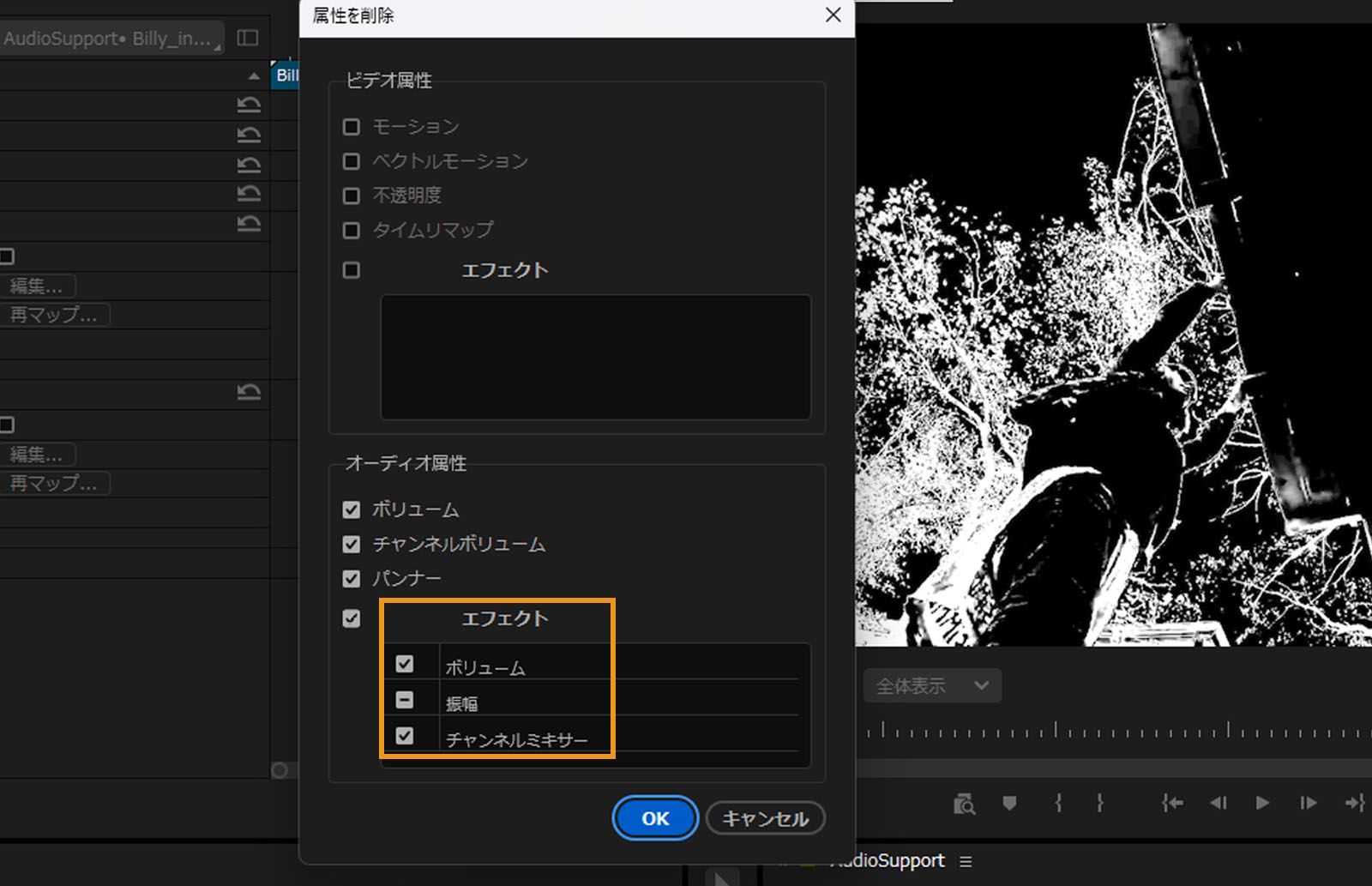Tick the エフェクト checkbox under ビデオ属性
Image resolution: width=1372 pixels, height=886 pixels.
coord(351,270)
